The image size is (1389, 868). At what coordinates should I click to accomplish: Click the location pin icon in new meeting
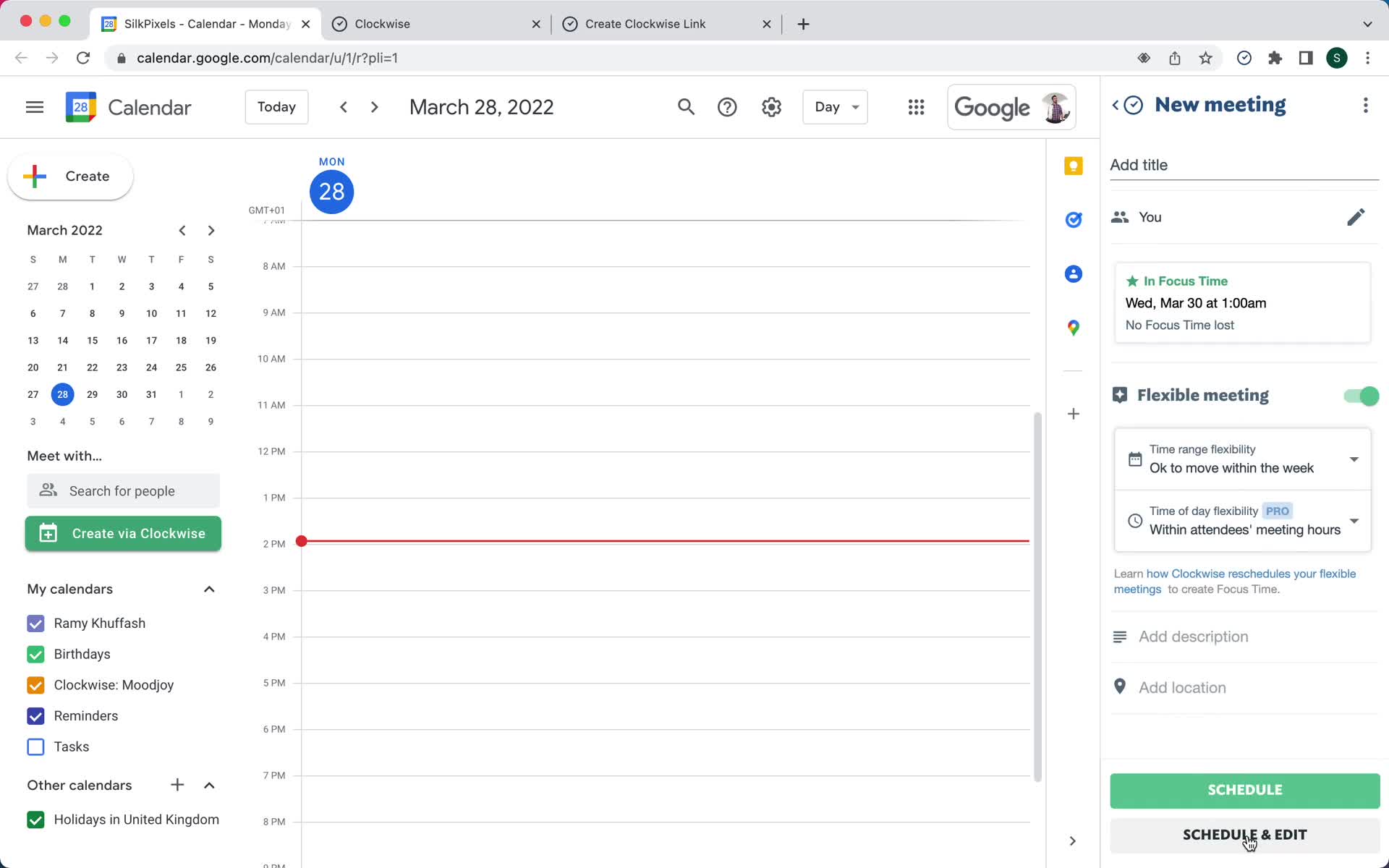tap(1120, 688)
